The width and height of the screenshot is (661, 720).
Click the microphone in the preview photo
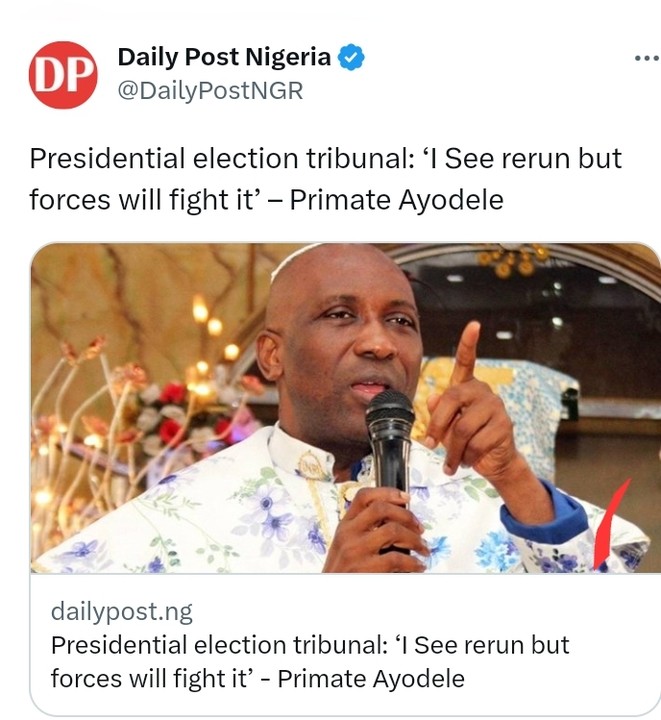(390, 420)
